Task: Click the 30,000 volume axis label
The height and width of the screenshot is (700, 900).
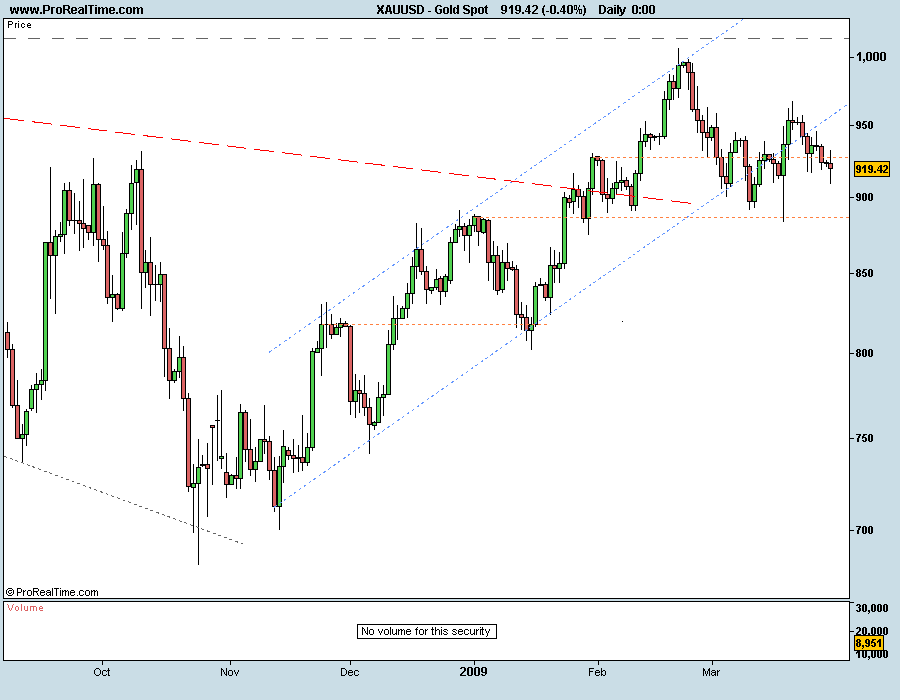Action: tap(871, 608)
